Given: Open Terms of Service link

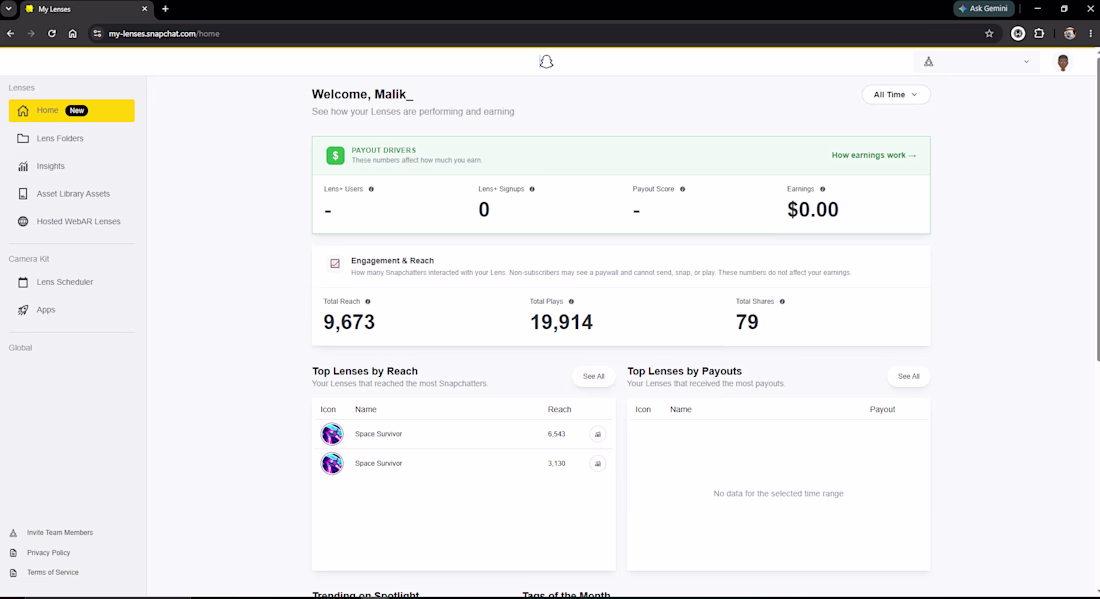Looking at the screenshot, I should [x=53, y=572].
